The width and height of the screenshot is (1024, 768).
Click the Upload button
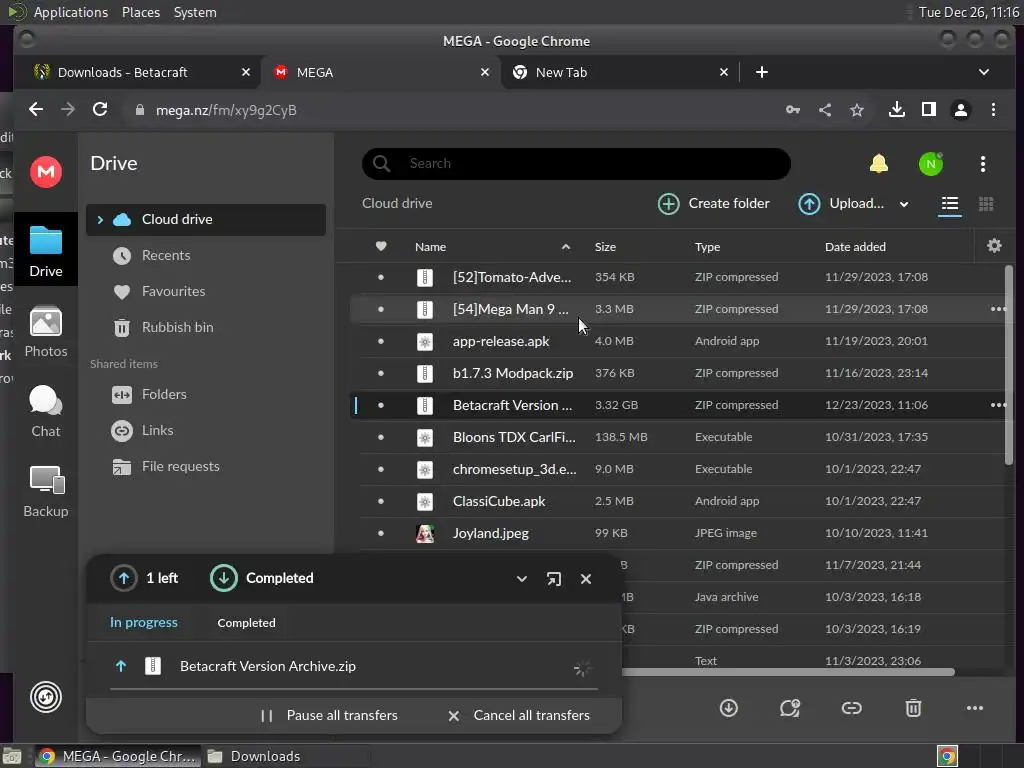[x=840, y=204]
